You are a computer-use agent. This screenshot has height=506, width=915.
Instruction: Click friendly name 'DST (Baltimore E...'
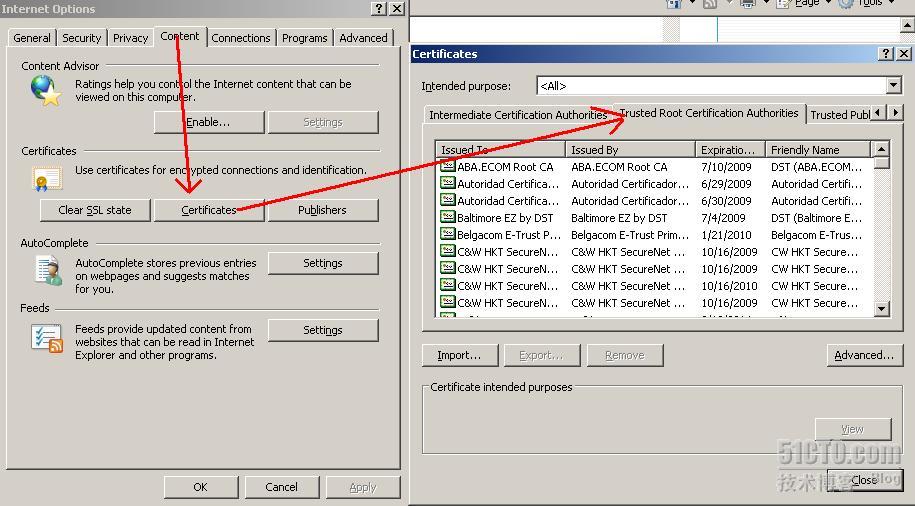click(x=816, y=218)
